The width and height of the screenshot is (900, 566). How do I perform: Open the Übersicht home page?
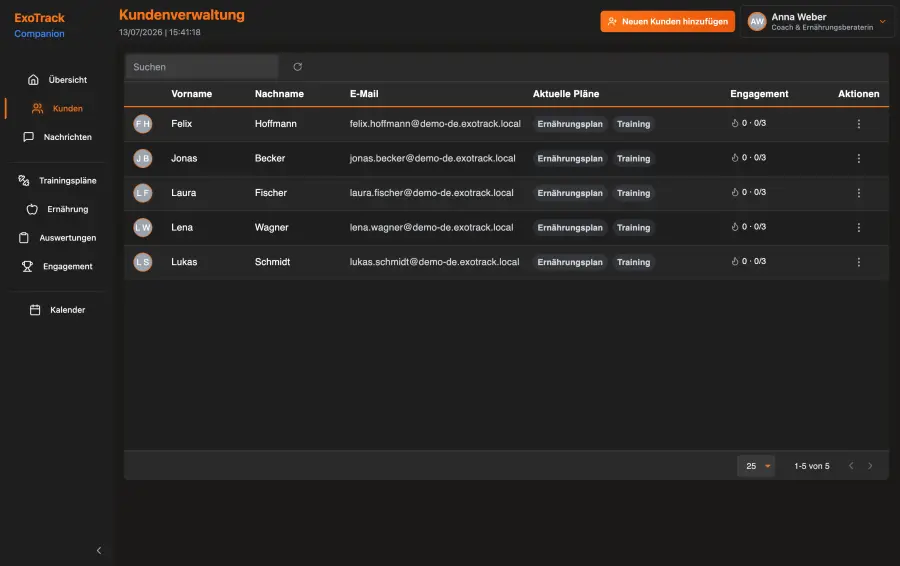tap(57, 80)
